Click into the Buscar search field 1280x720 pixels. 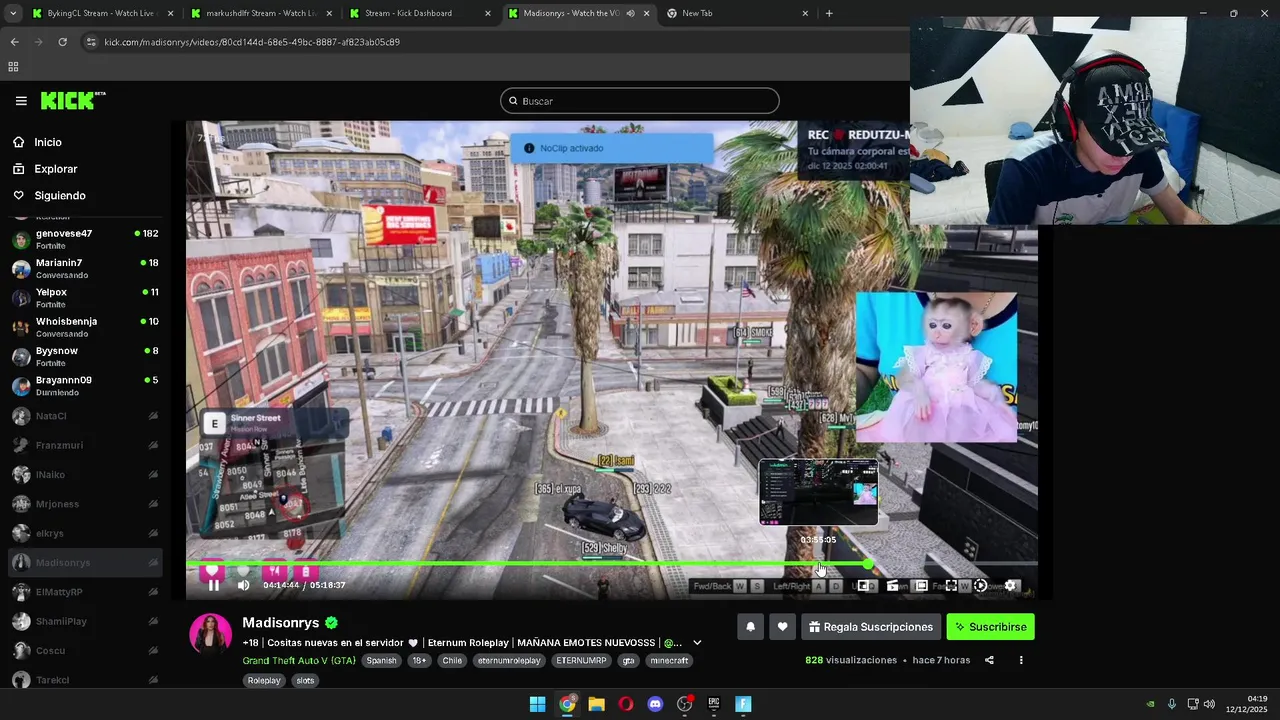(640, 101)
